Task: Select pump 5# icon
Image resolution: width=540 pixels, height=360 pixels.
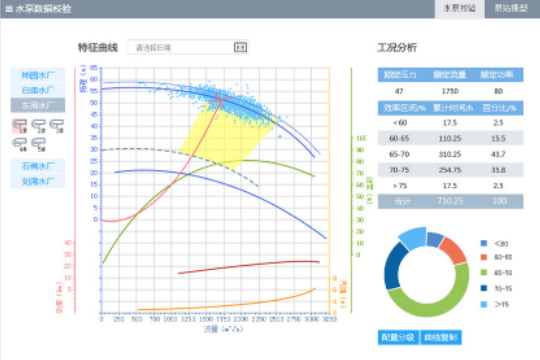Action: pyautogui.click(x=39, y=145)
